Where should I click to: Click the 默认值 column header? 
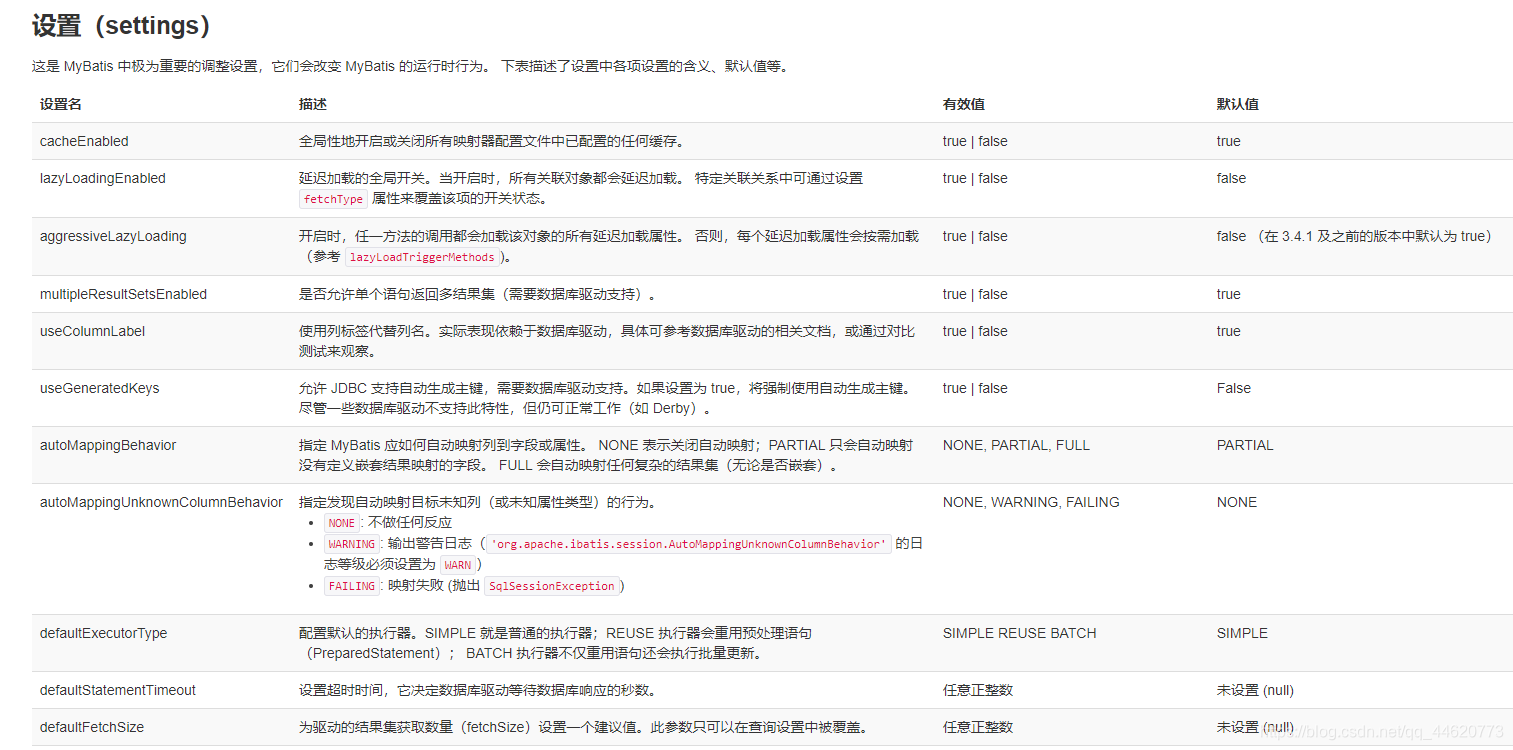click(1238, 104)
